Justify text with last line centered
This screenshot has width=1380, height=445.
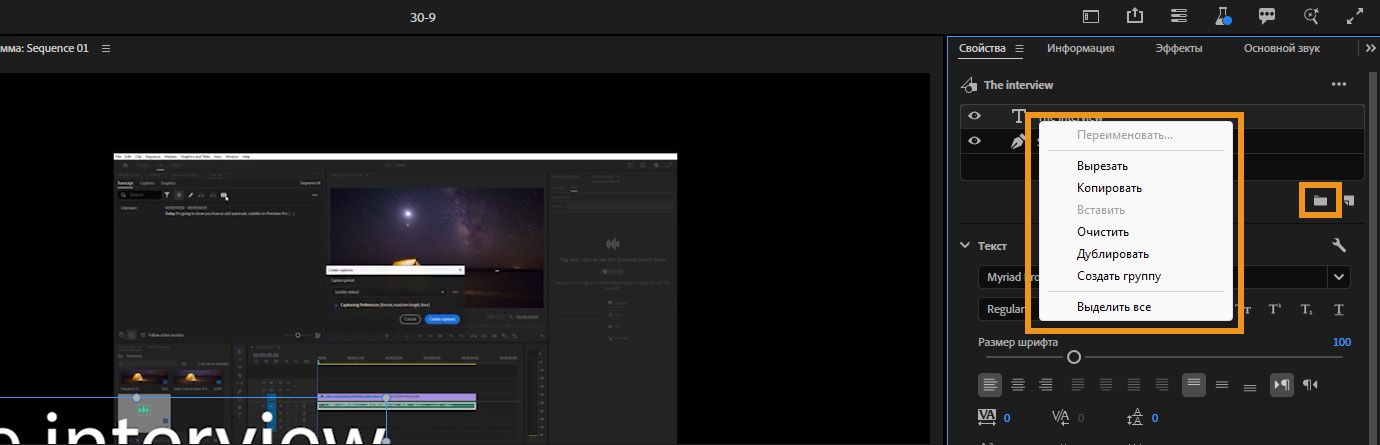(x=1105, y=384)
